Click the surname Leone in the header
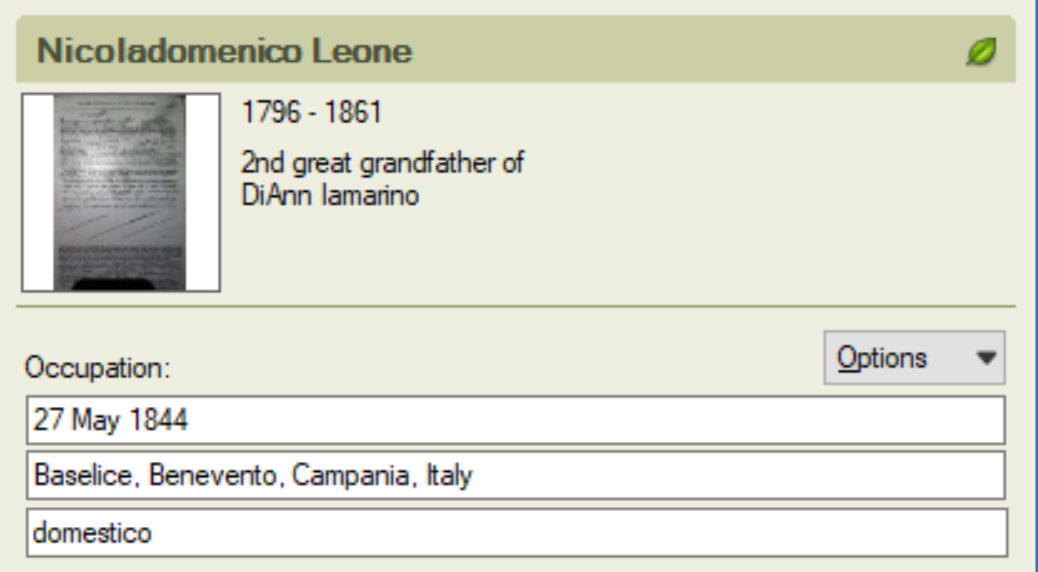Image resolution: width=1038 pixels, height=572 pixels. tap(362, 51)
